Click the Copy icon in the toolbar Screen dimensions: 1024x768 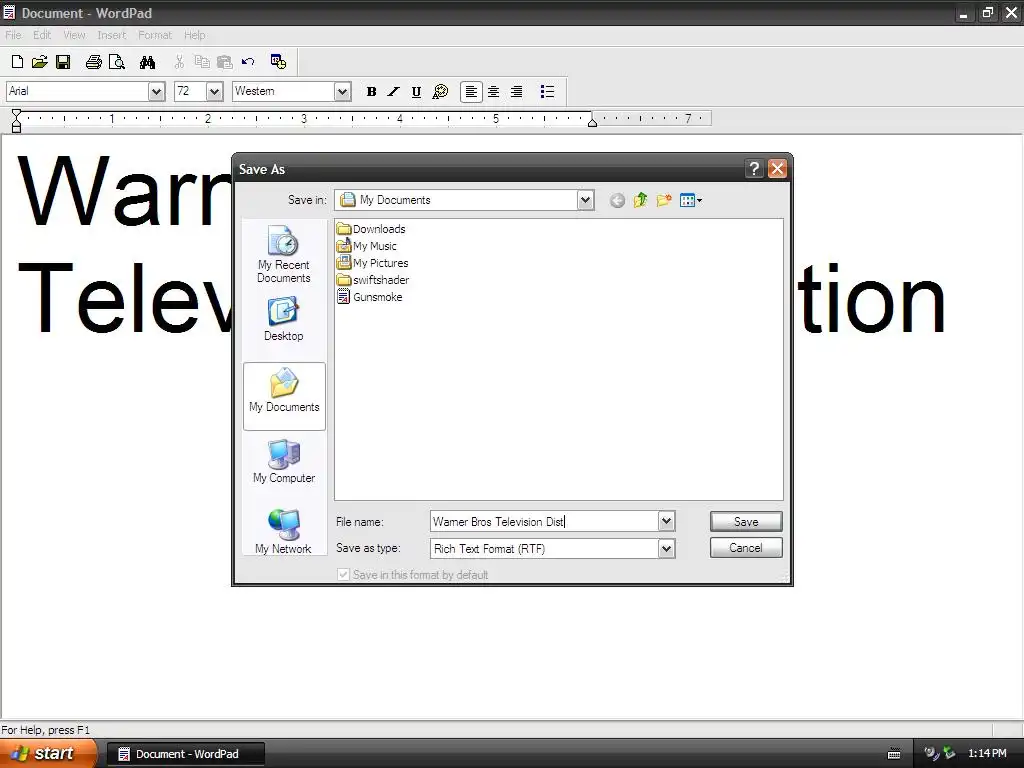(202, 62)
